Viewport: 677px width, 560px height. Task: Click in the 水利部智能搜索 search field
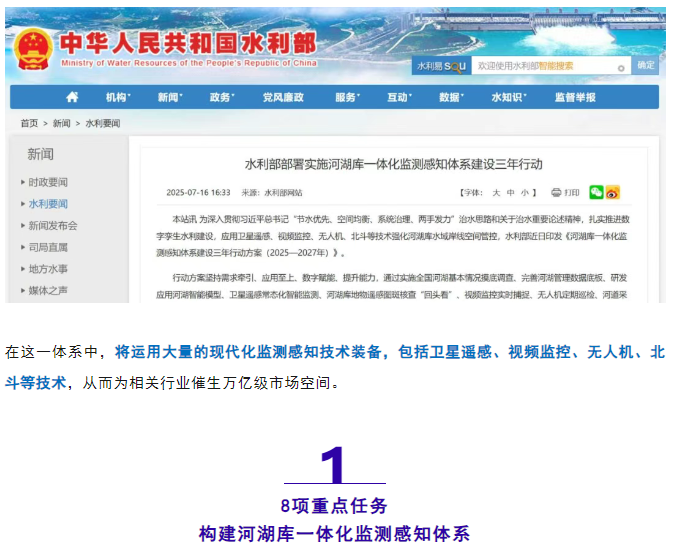pyautogui.click(x=540, y=66)
